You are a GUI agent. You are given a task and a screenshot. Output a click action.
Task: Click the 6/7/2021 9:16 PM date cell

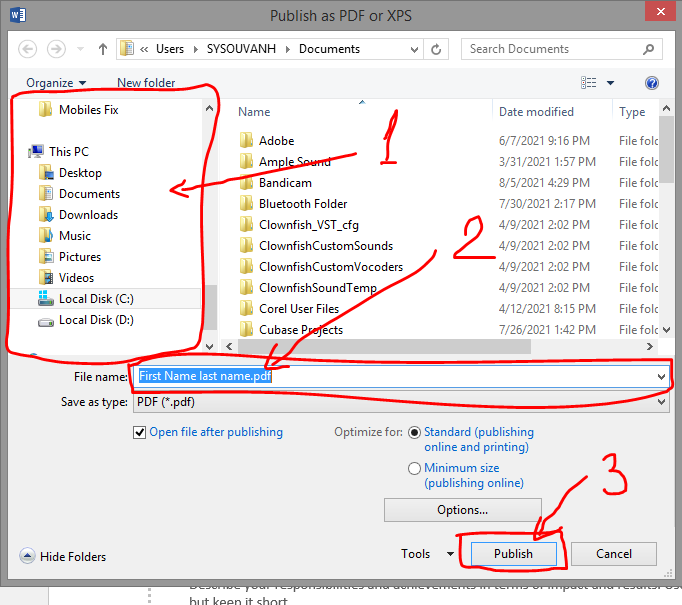pyautogui.click(x=544, y=141)
